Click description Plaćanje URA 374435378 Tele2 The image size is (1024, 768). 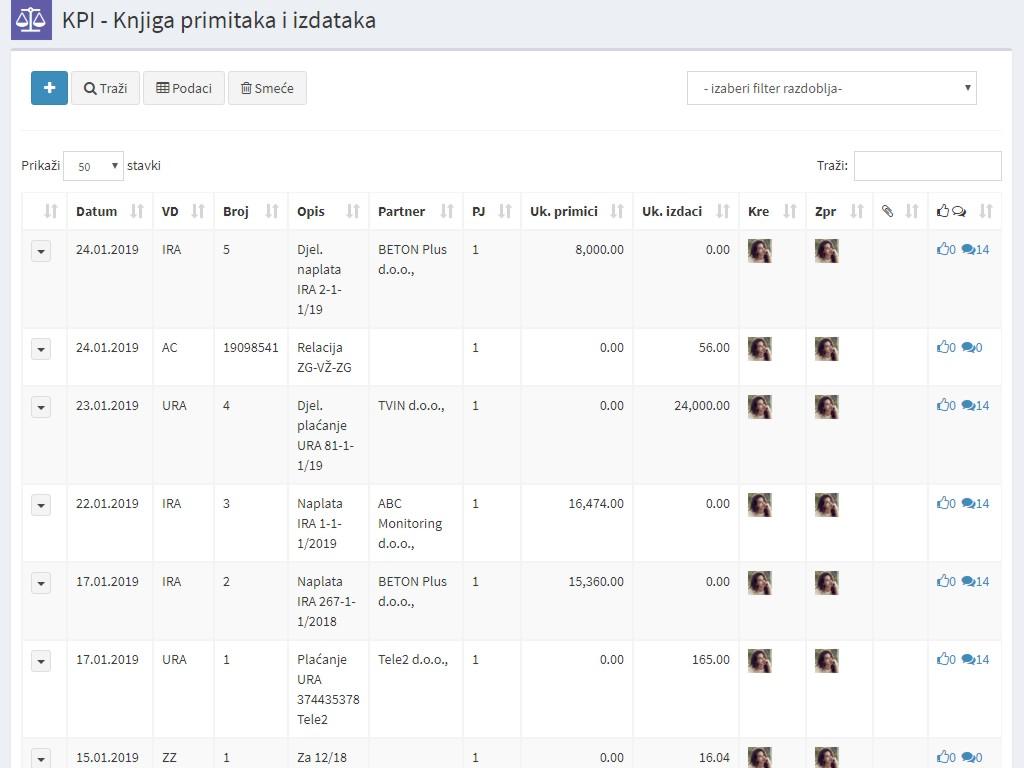coord(328,689)
